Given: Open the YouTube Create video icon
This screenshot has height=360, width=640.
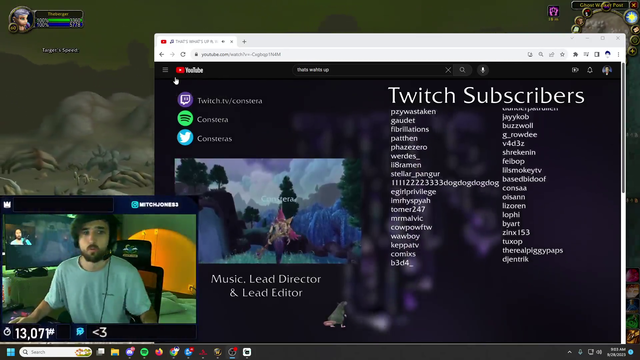Looking at the screenshot, I should [x=575, y=70].
